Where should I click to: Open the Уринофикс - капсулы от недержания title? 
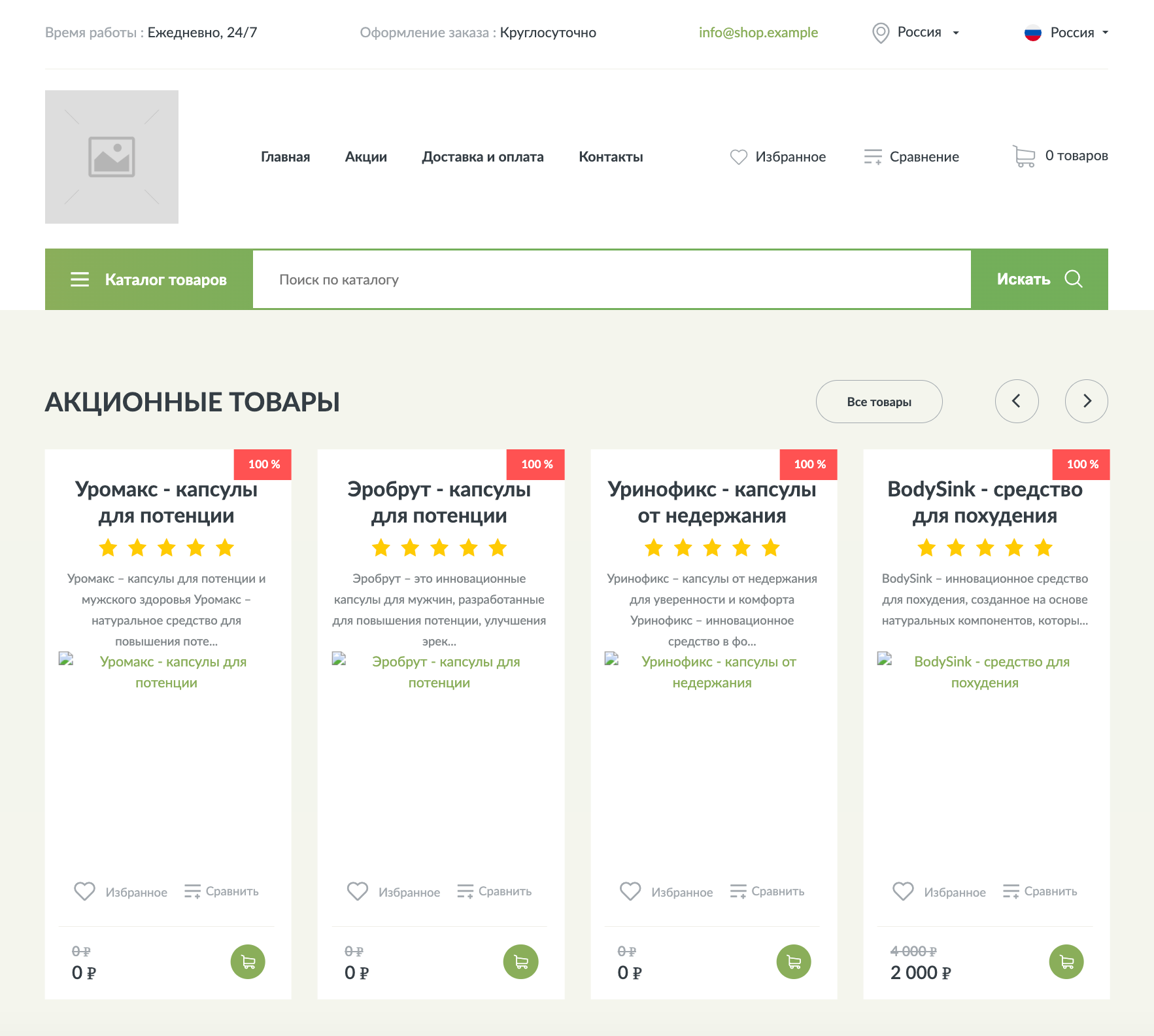(712, 502)
